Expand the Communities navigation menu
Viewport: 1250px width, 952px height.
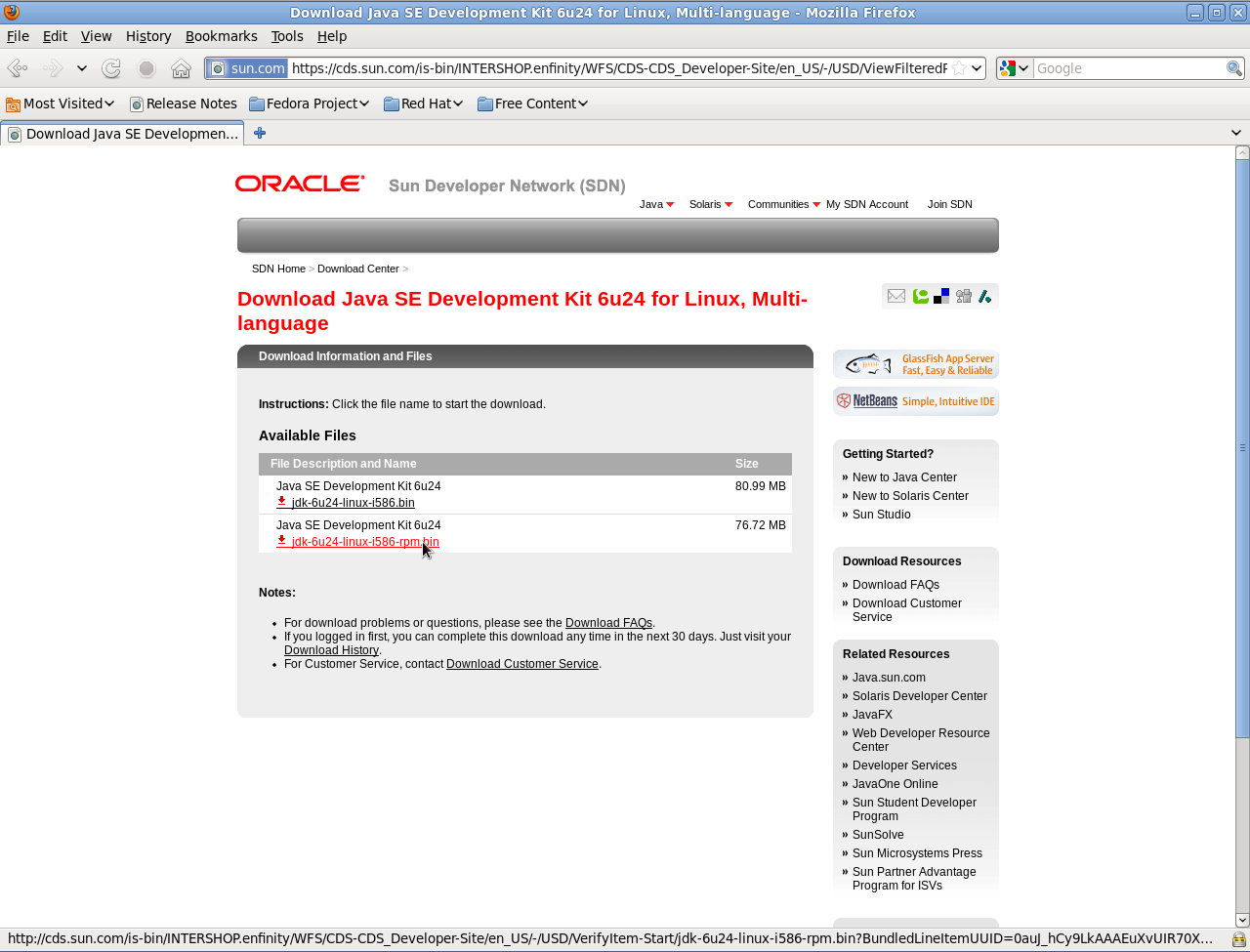(x=784, y=204)
